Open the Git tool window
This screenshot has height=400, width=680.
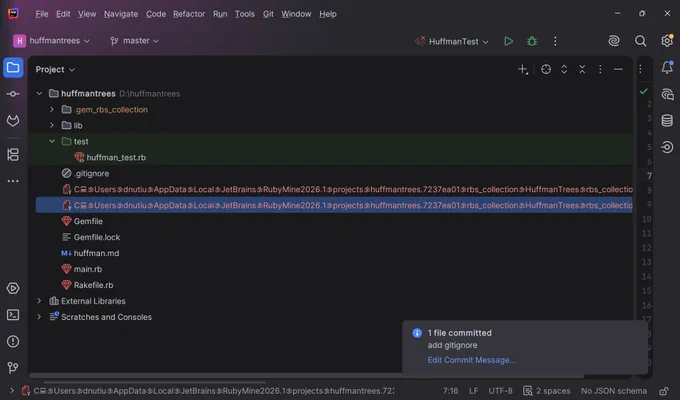click(x=13, y=368)
